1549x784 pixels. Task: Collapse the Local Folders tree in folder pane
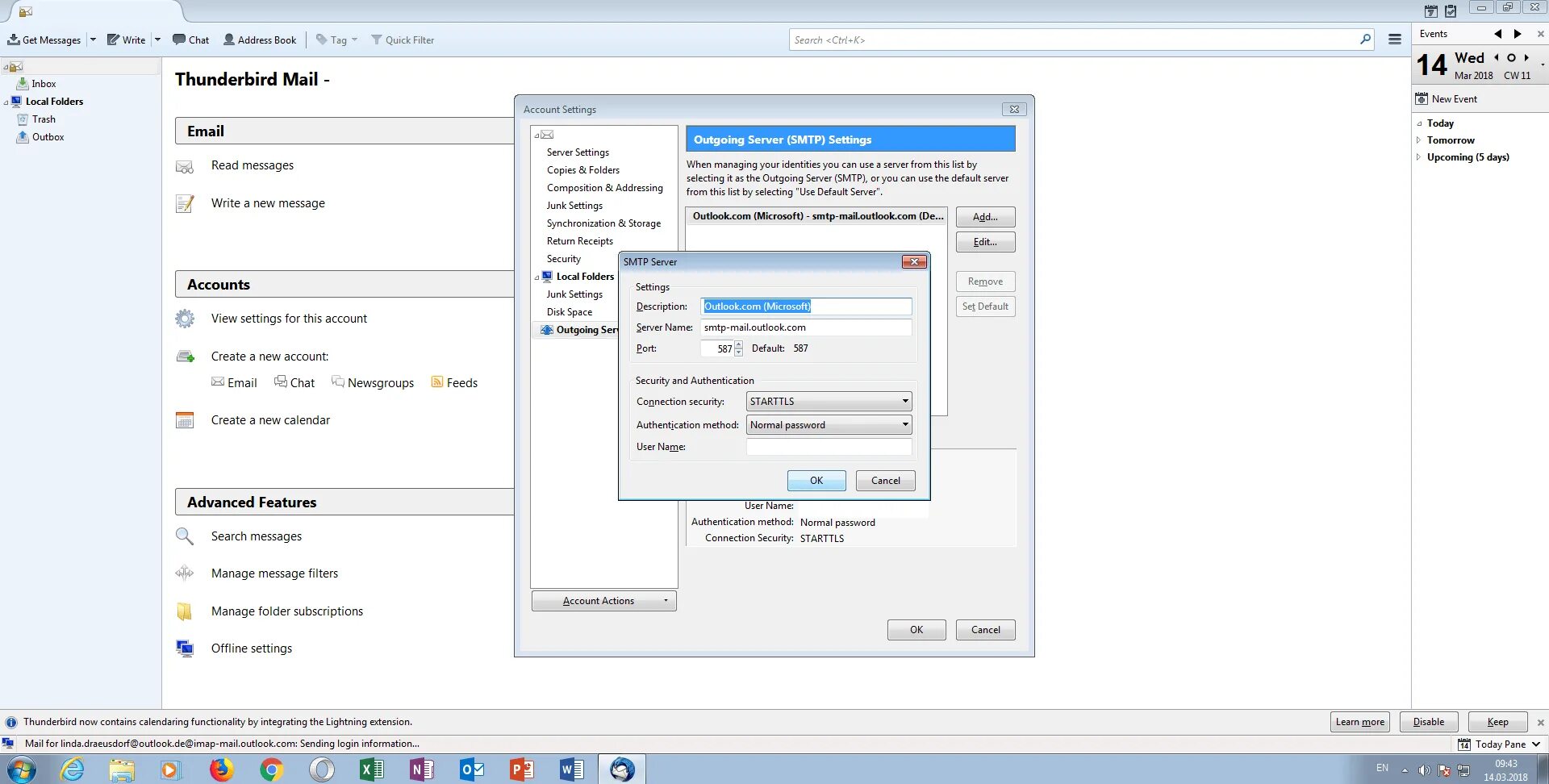tap(6, 102)
